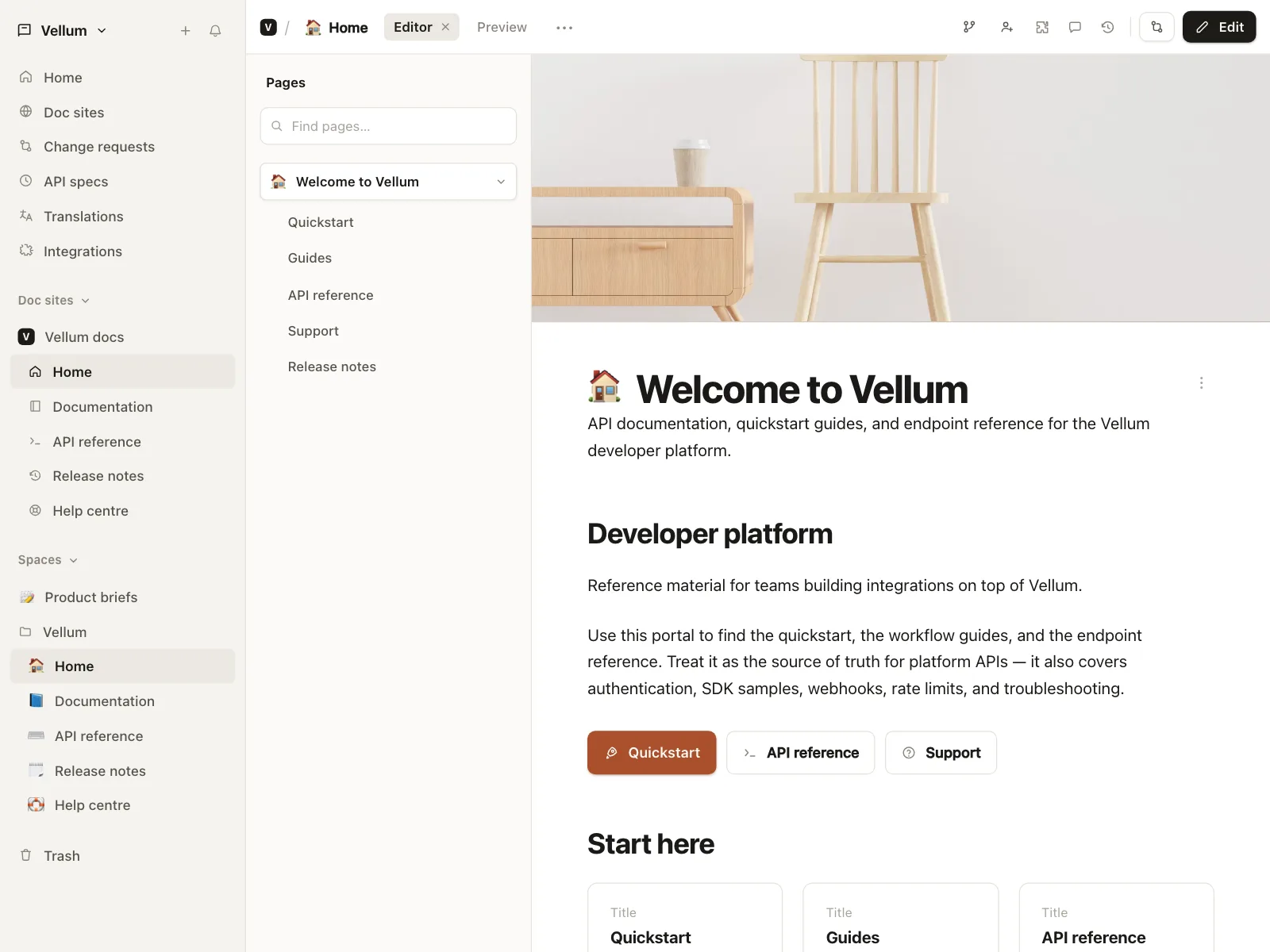Click the cover image with the wooden chair

click(901, 188)
